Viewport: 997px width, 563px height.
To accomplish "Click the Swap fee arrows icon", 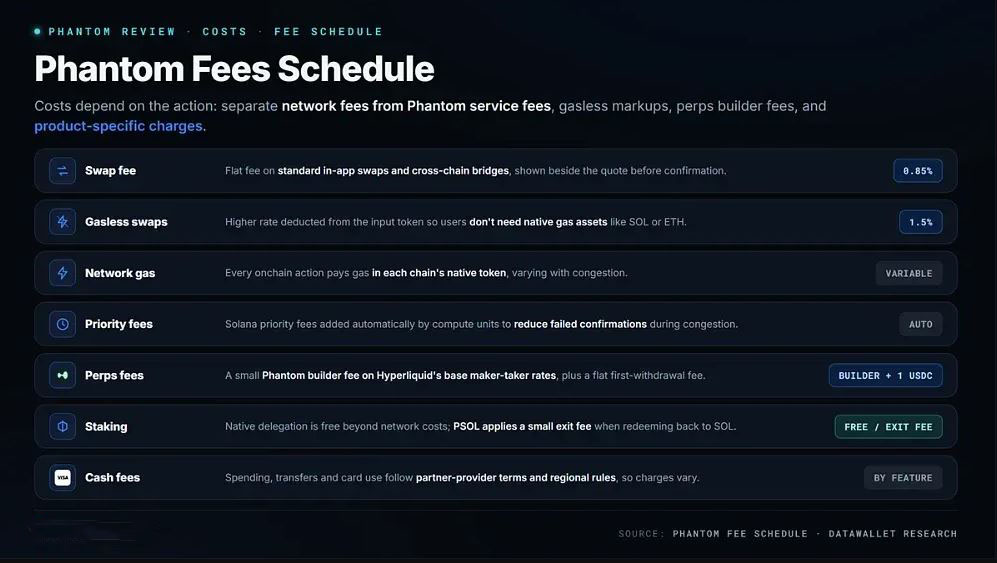I will click(x=62, y=170).
